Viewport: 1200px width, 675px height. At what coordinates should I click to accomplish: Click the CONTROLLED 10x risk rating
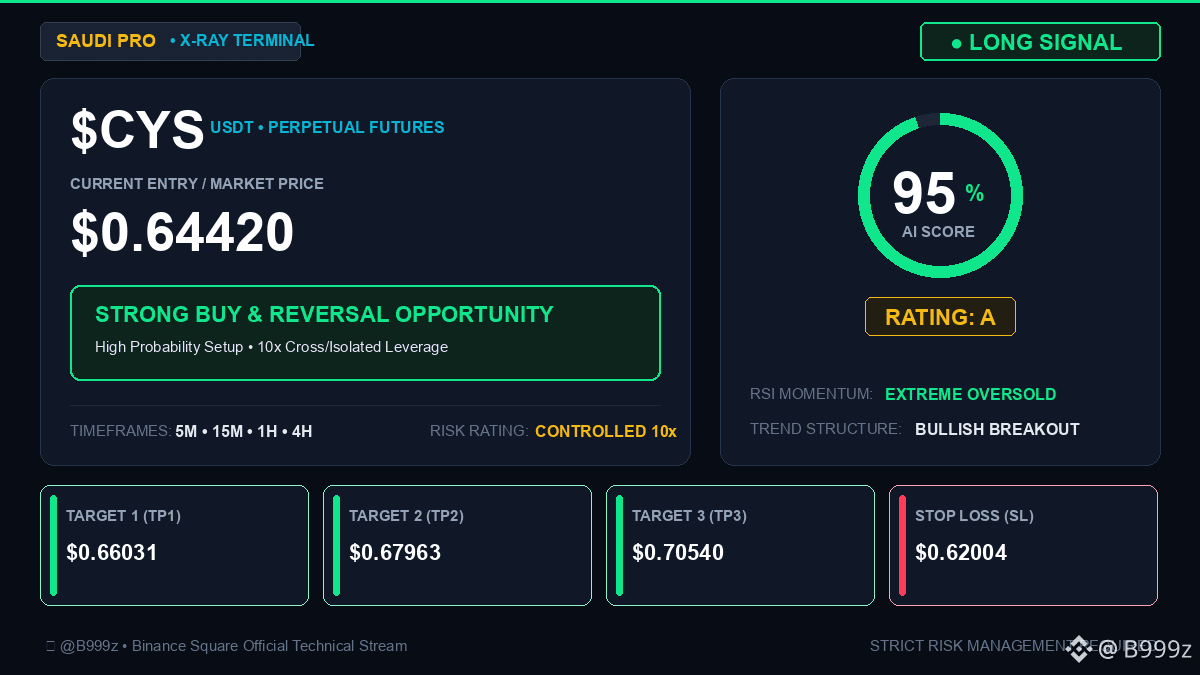click(606, 431)
